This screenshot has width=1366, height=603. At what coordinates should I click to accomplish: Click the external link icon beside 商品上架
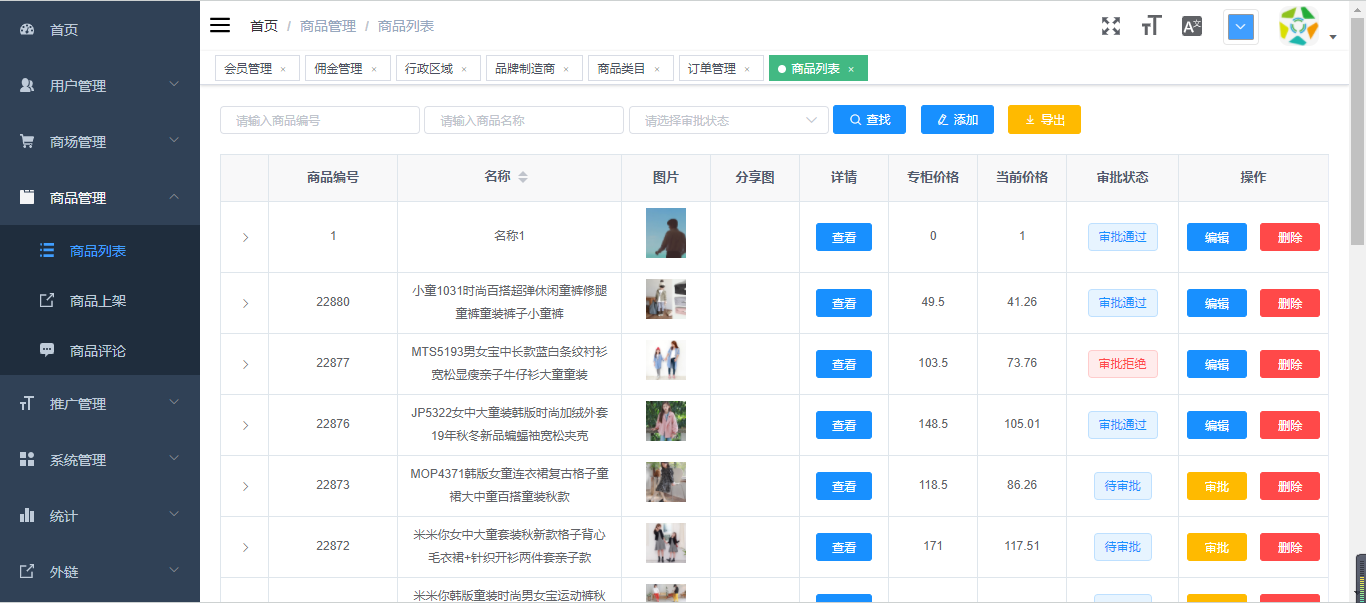(47, 300)
